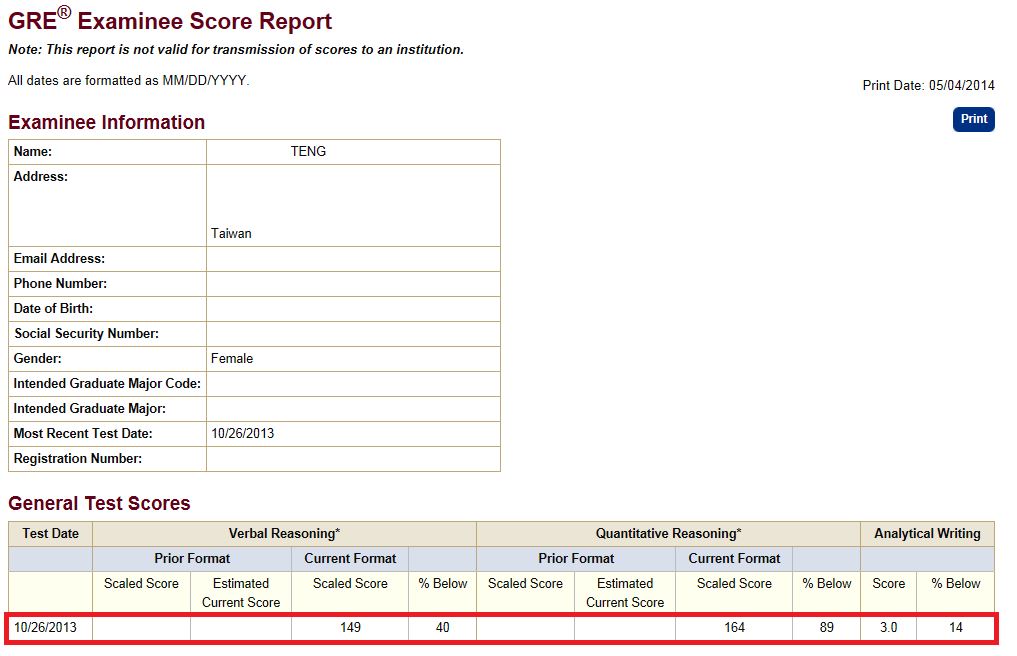Click the Quantitative Reasoning* column header
Screen dimensions: 1017x656
click(668, 533)
